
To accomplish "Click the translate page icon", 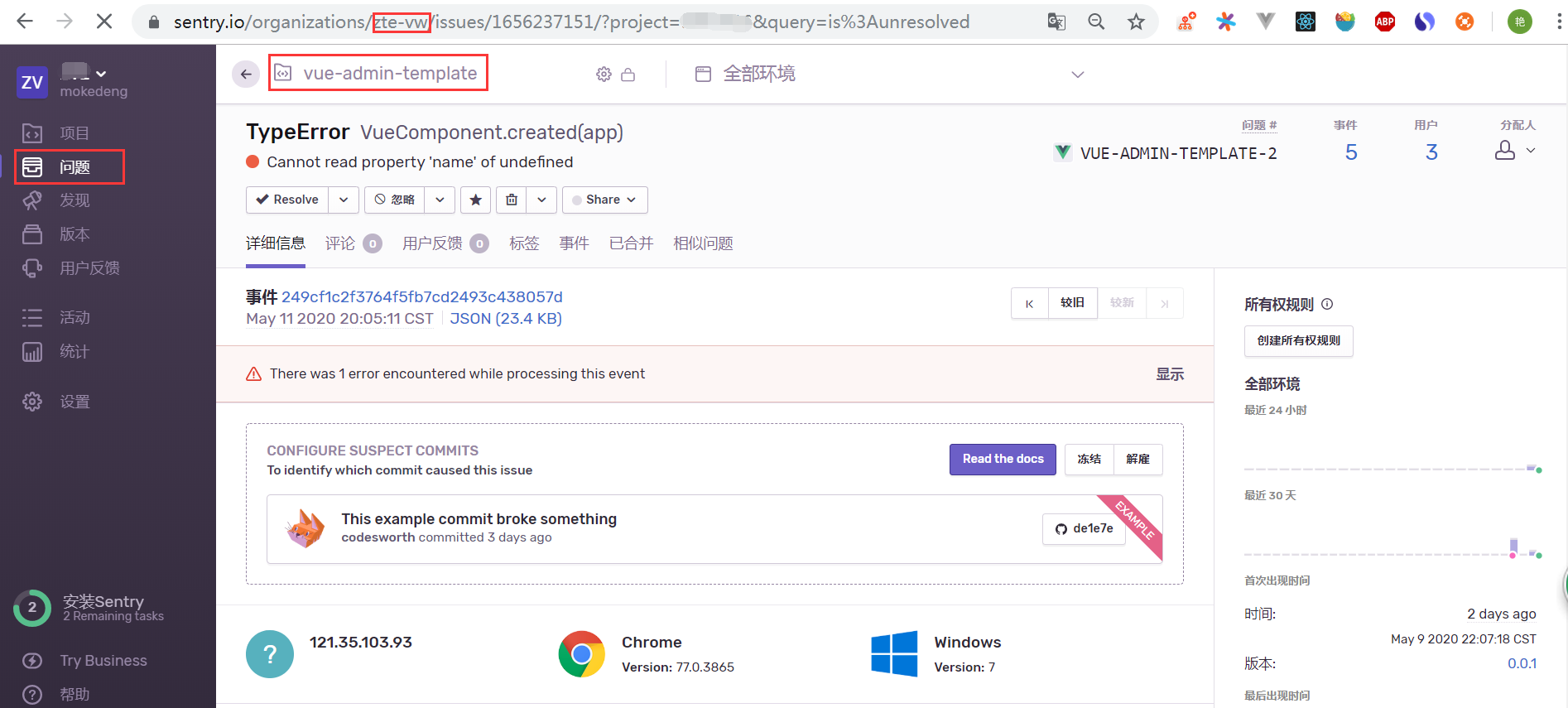I will [1056, 22].
